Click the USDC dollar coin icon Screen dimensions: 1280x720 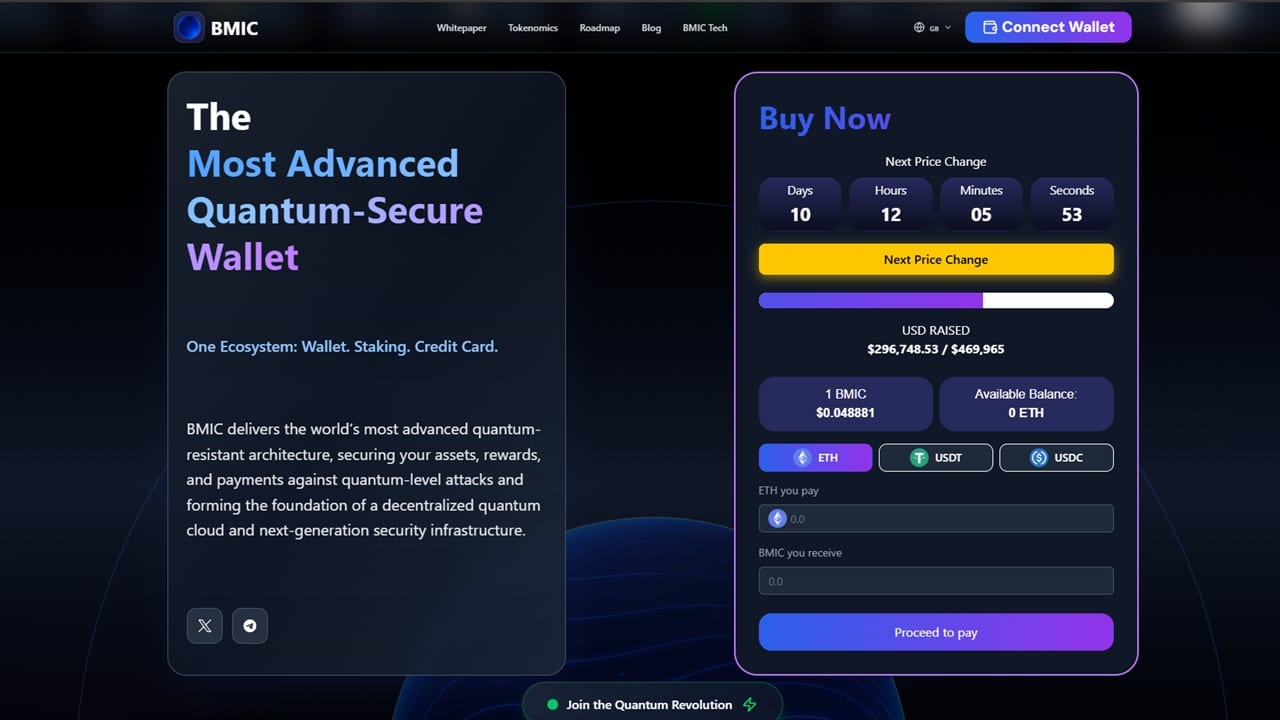[1040, 457]
